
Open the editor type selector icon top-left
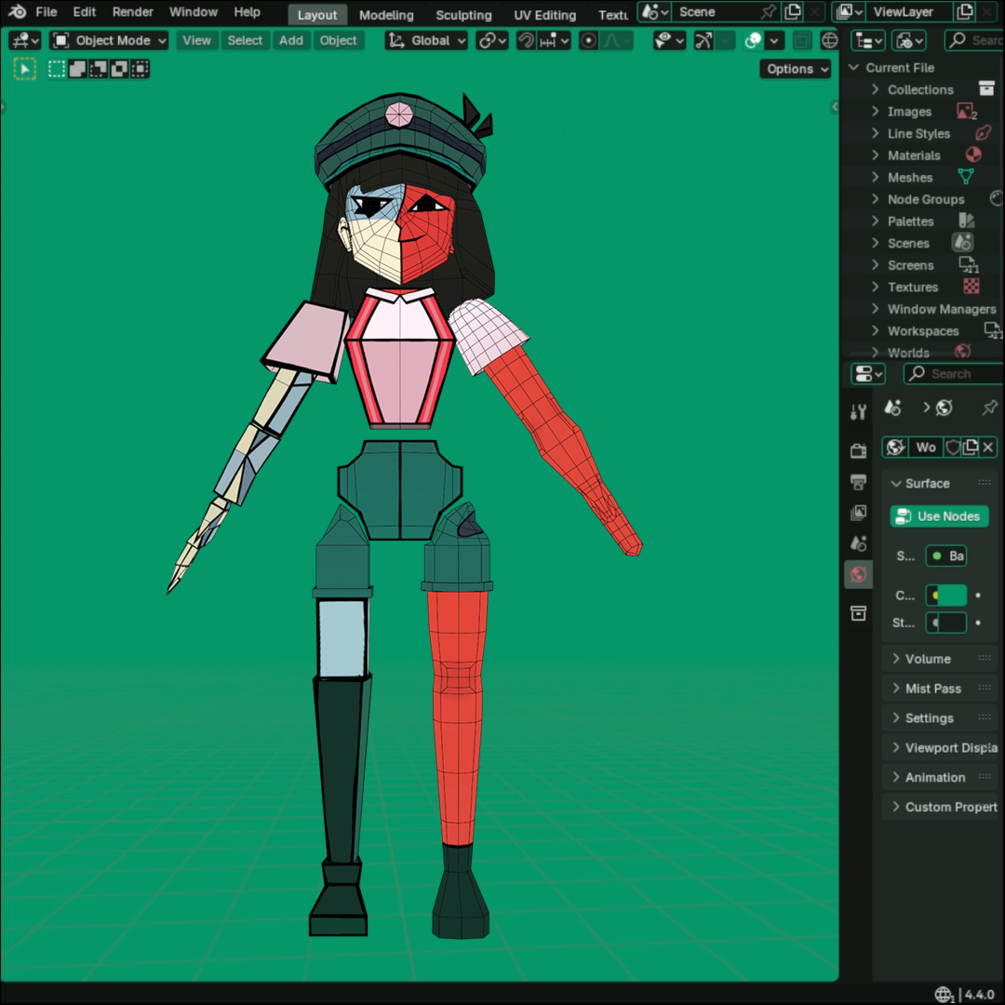pos(24,40)
